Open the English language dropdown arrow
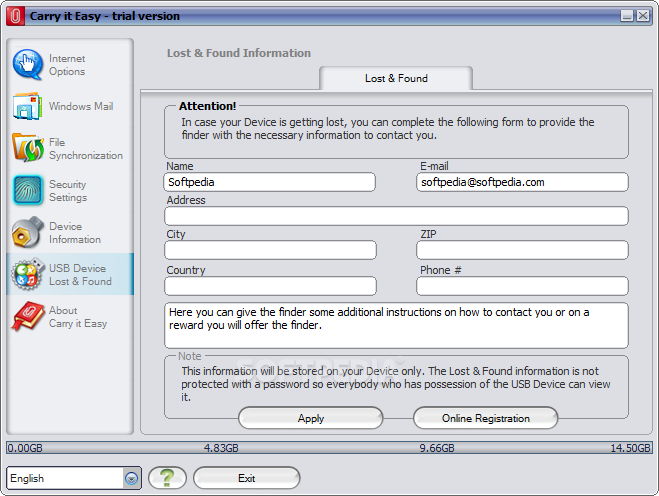This screenshot has height=496, width=659. pos(132,478)
